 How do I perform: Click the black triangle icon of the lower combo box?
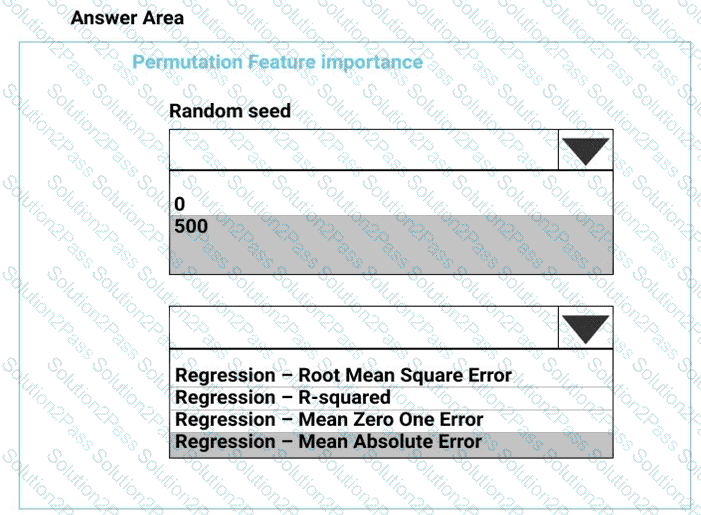coord(586,329)
